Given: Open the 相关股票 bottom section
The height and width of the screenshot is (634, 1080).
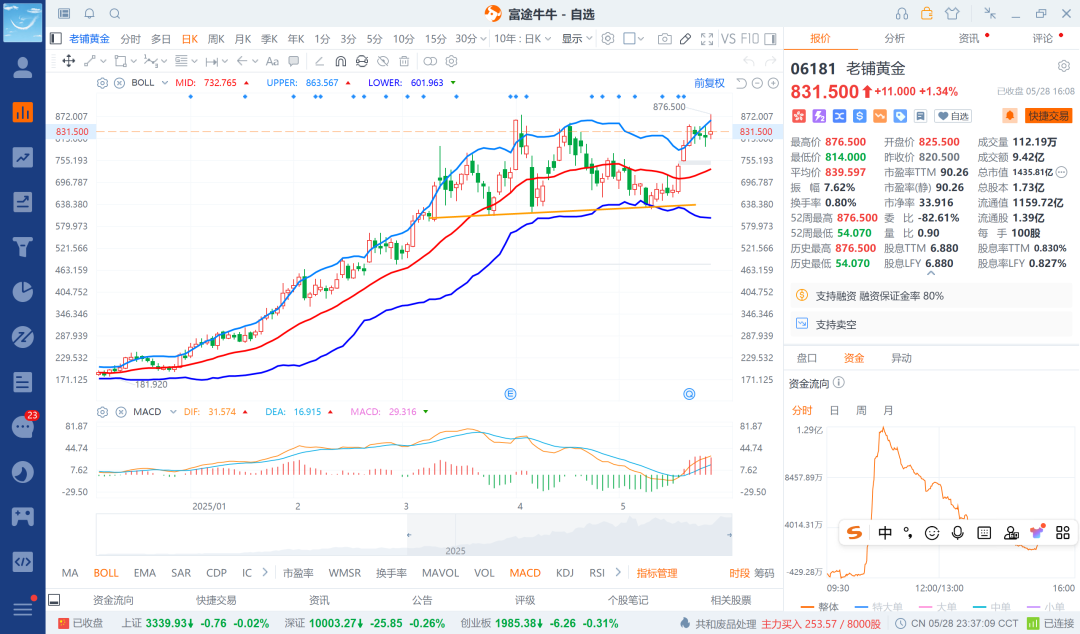Looking at the screenshot, I should 731,600.
